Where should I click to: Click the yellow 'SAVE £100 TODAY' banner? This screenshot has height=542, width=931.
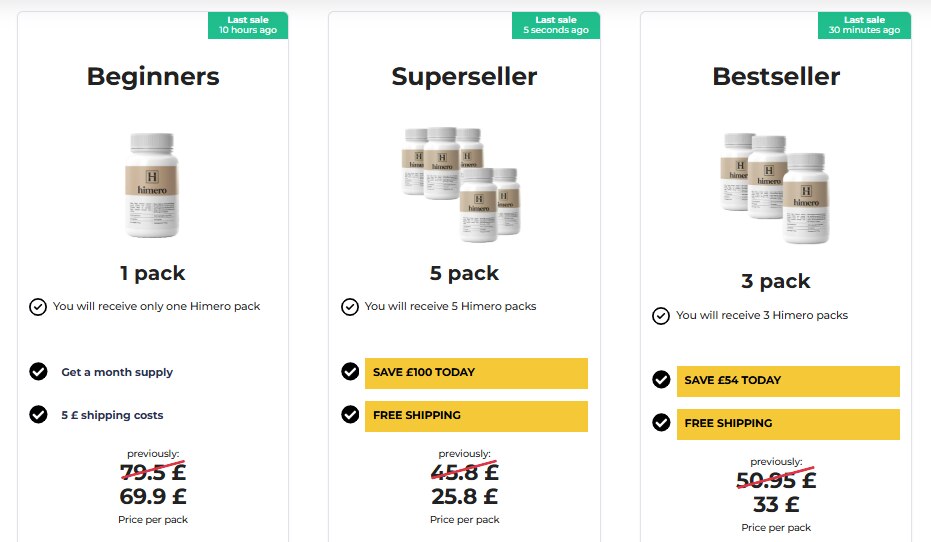(x=476, y=373)
